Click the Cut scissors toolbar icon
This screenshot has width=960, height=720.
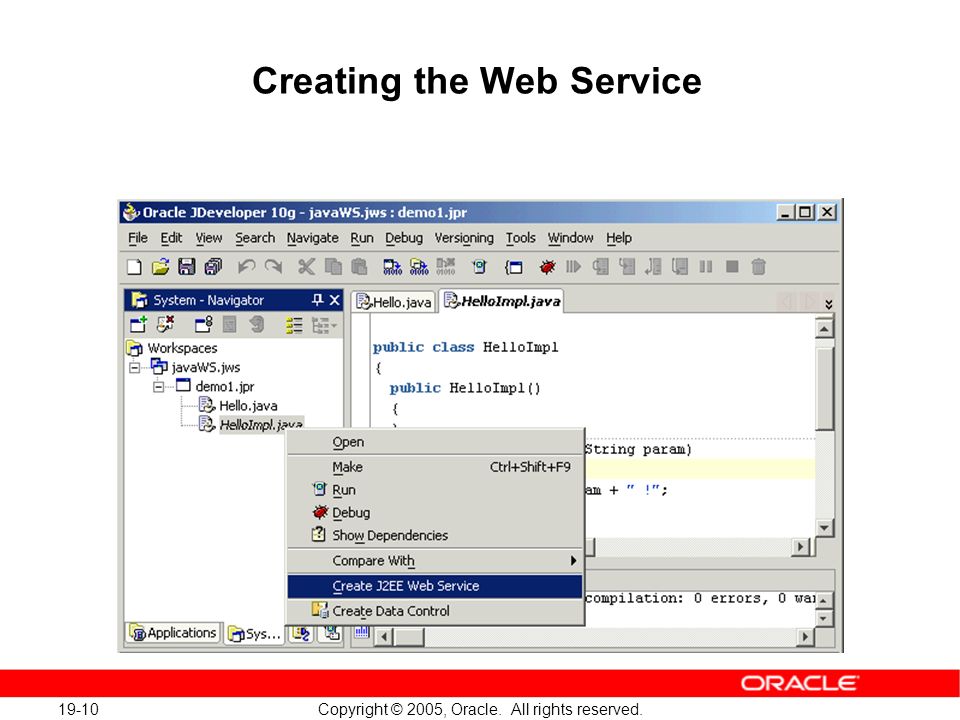(306, 267)
